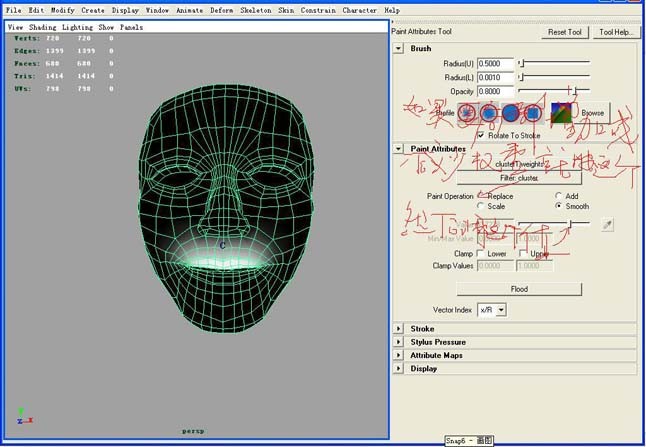
Task: Open the Edit menu
Action: pos(36,10)
